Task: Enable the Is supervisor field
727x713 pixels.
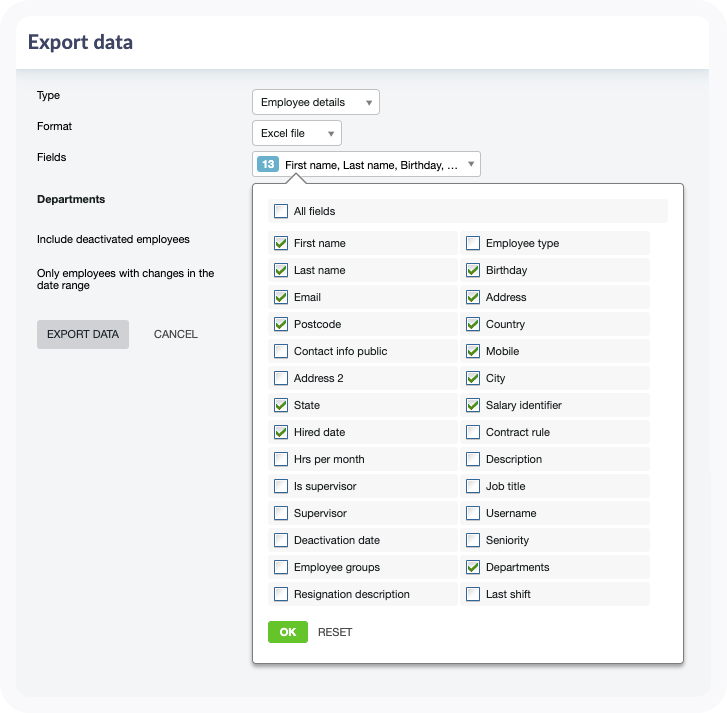Action: 281,486
